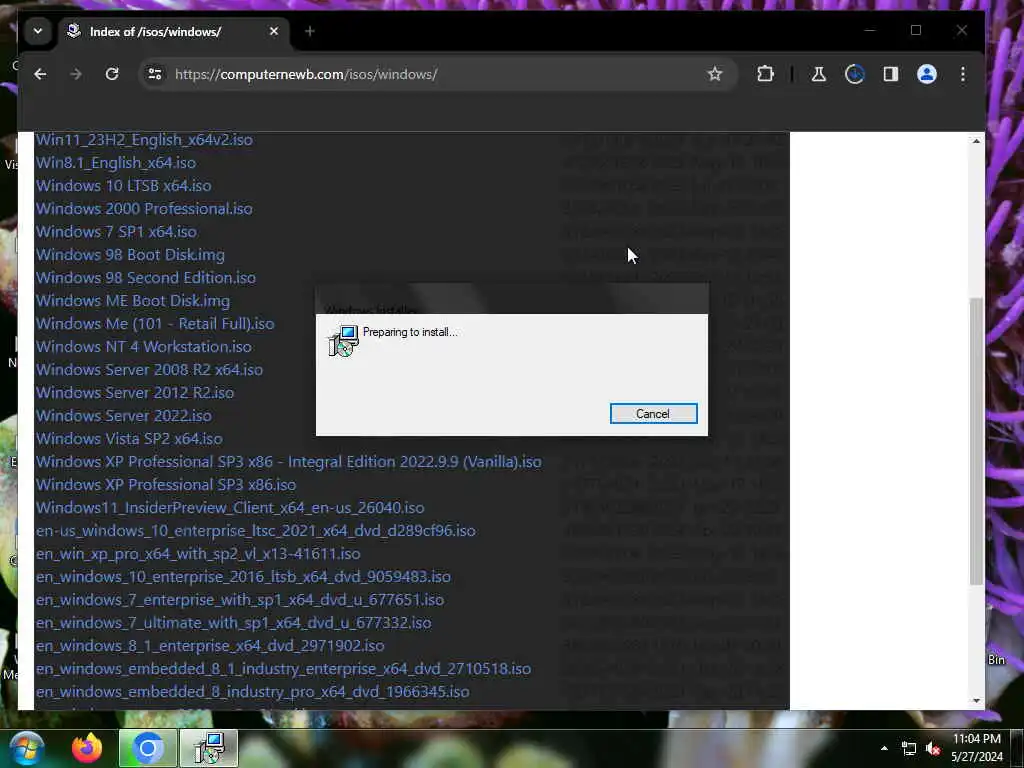1024x768 pixels.
Task: Download en_win_xp_pro_x64_with_sp2_vl_x13-41611.iso
Action: (198, 554)
